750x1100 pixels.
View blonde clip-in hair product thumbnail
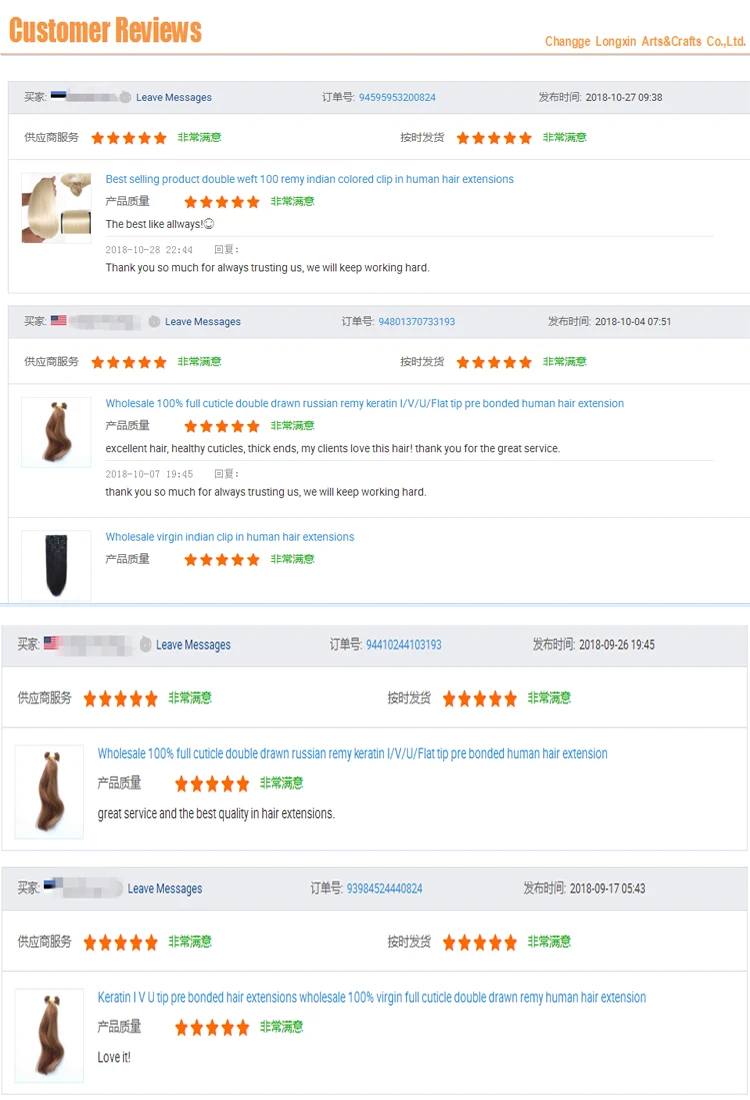(56, 208)
